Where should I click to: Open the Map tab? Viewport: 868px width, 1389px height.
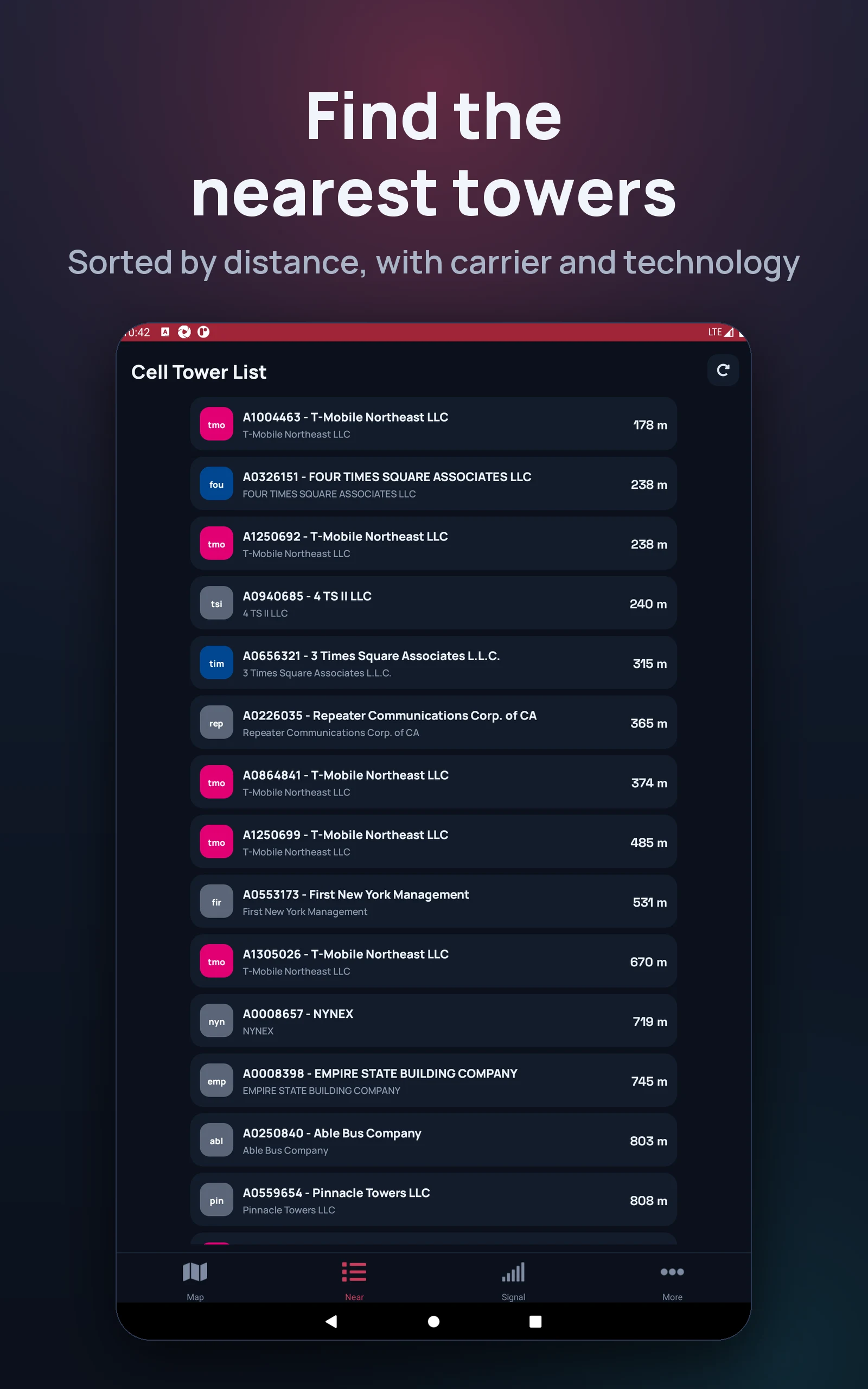195,1281
